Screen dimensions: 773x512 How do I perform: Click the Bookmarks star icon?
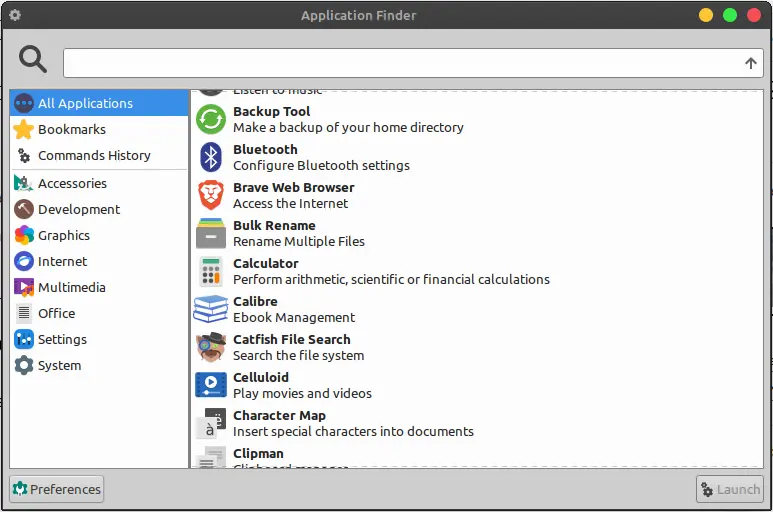(24, 129)
